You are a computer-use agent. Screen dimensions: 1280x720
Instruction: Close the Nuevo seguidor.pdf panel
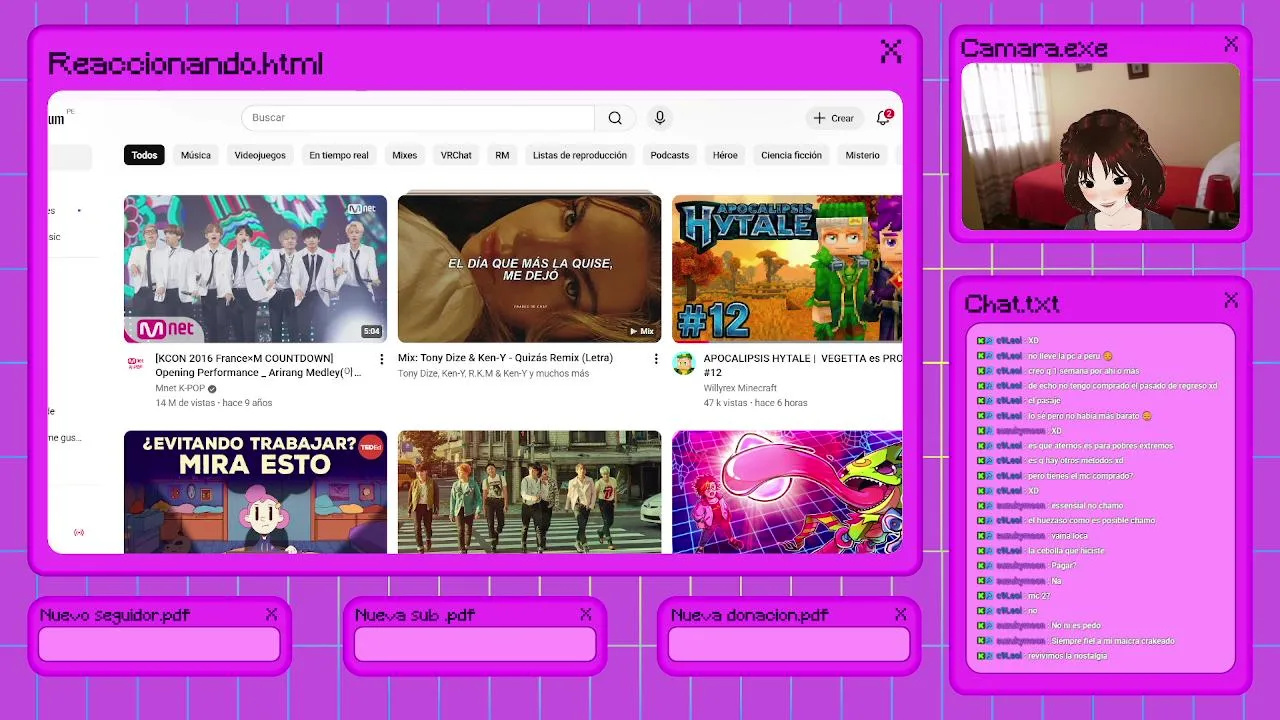(271, 614)
